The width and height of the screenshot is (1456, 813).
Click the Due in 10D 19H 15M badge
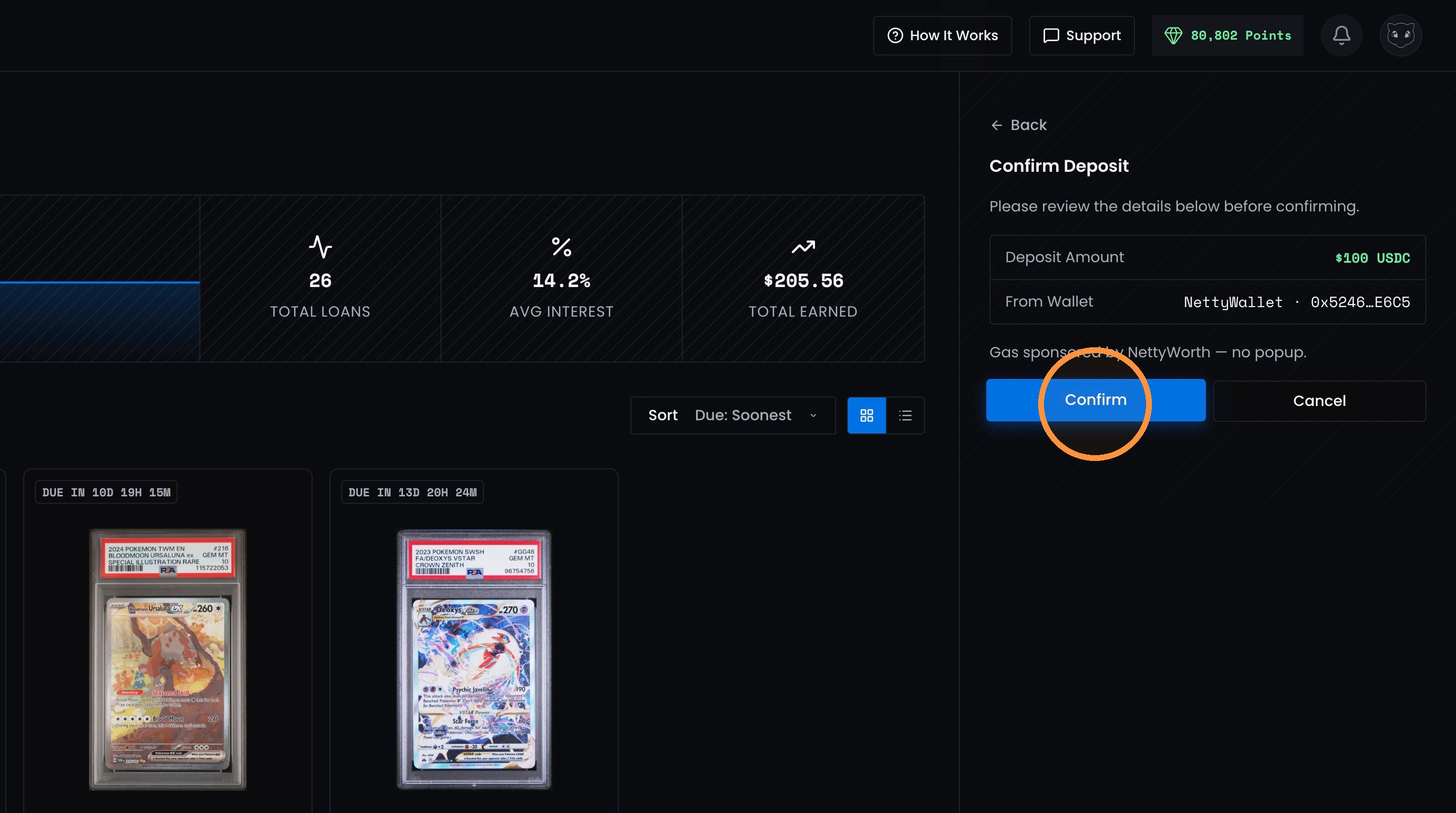pos(106,492)
